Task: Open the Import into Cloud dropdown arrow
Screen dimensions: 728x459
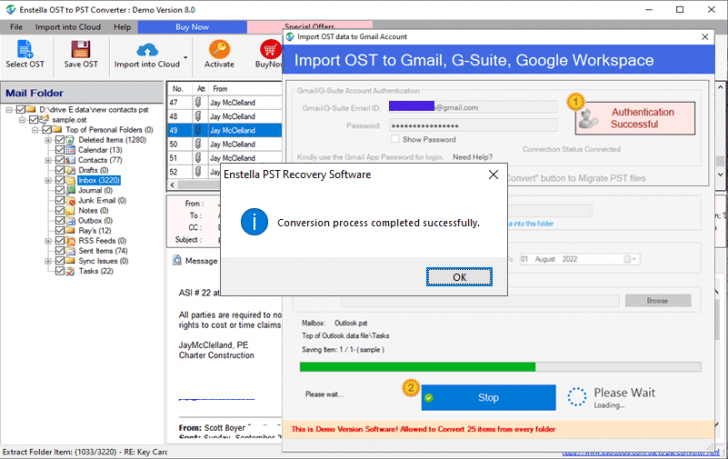Action: 186,58
